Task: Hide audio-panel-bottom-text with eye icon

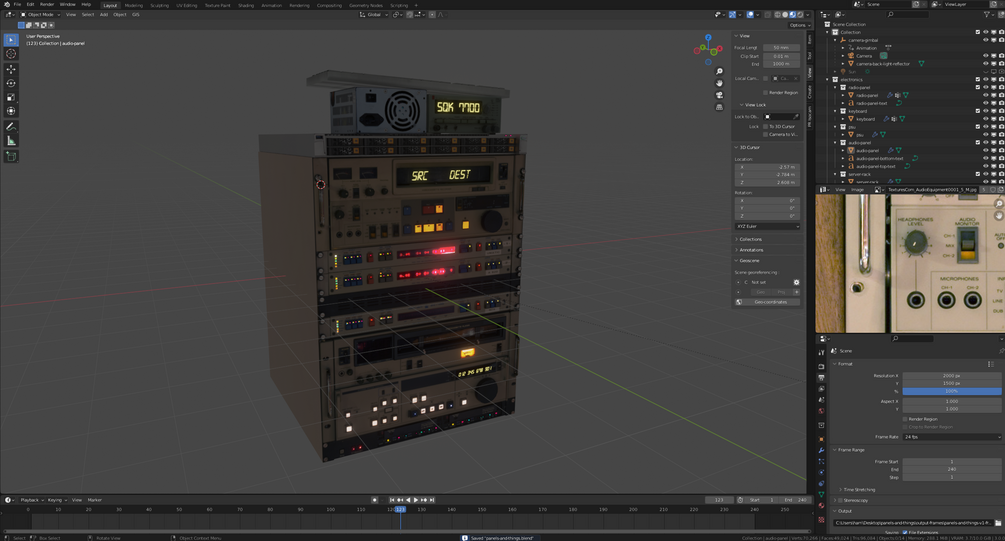Action: 986,158
